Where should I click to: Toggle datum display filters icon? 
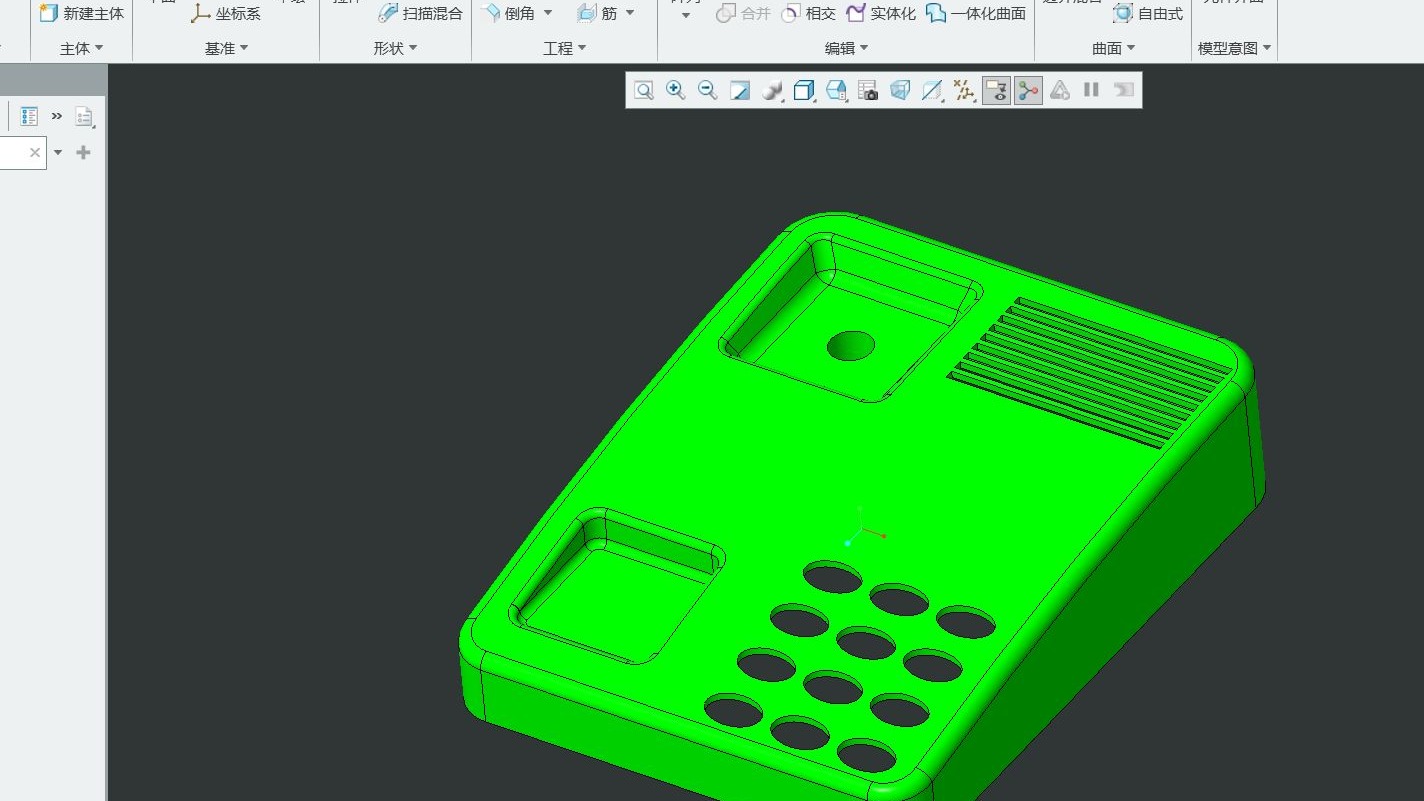(964, 91)
